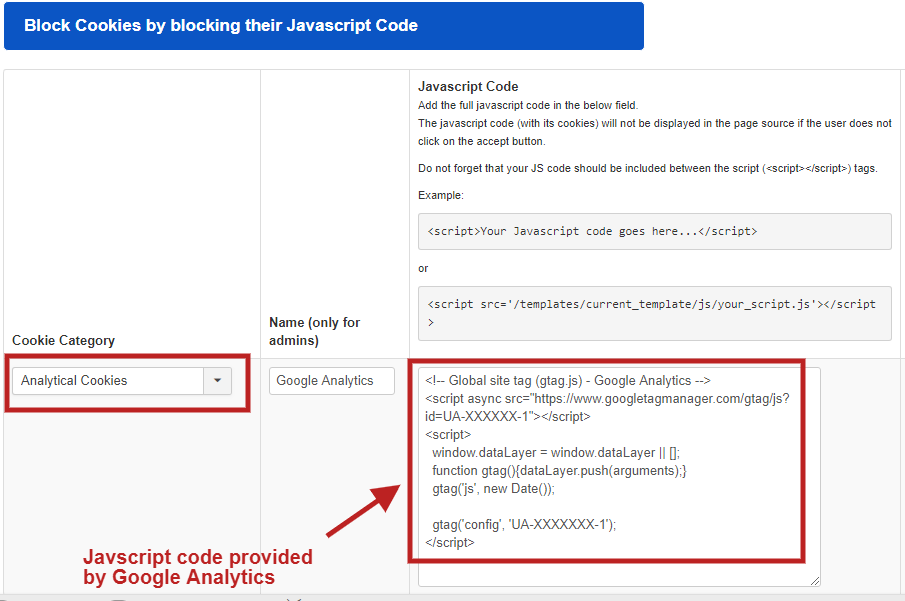This screenshot has width=905, height=601.
Task: Click the script src template example box
Action: [x=655, y=313]
